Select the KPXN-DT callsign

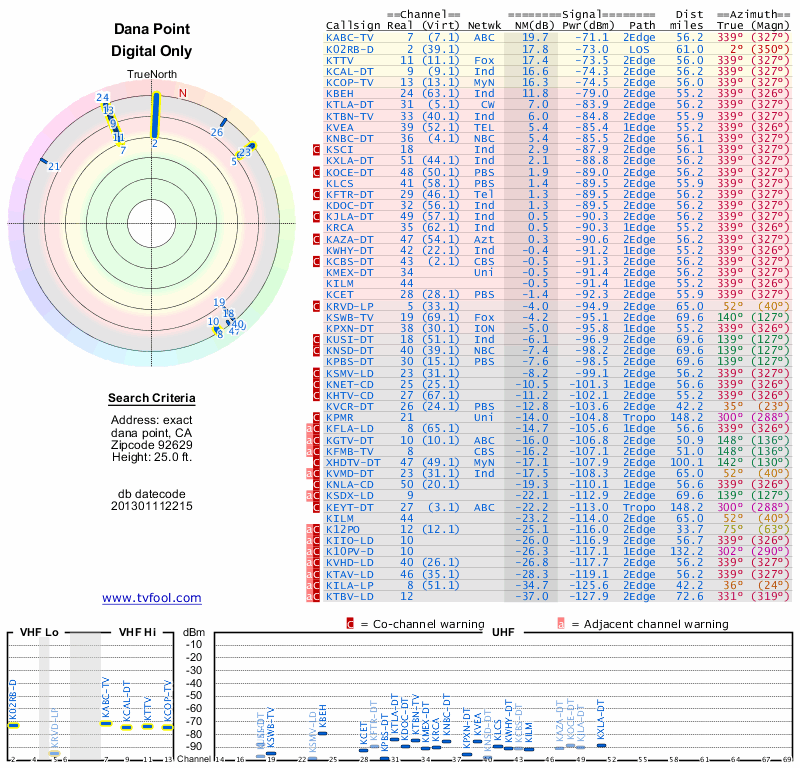point(350,328)
